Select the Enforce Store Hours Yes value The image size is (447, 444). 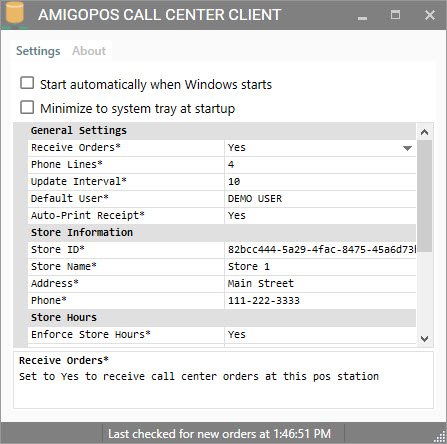tap(320, 335)
